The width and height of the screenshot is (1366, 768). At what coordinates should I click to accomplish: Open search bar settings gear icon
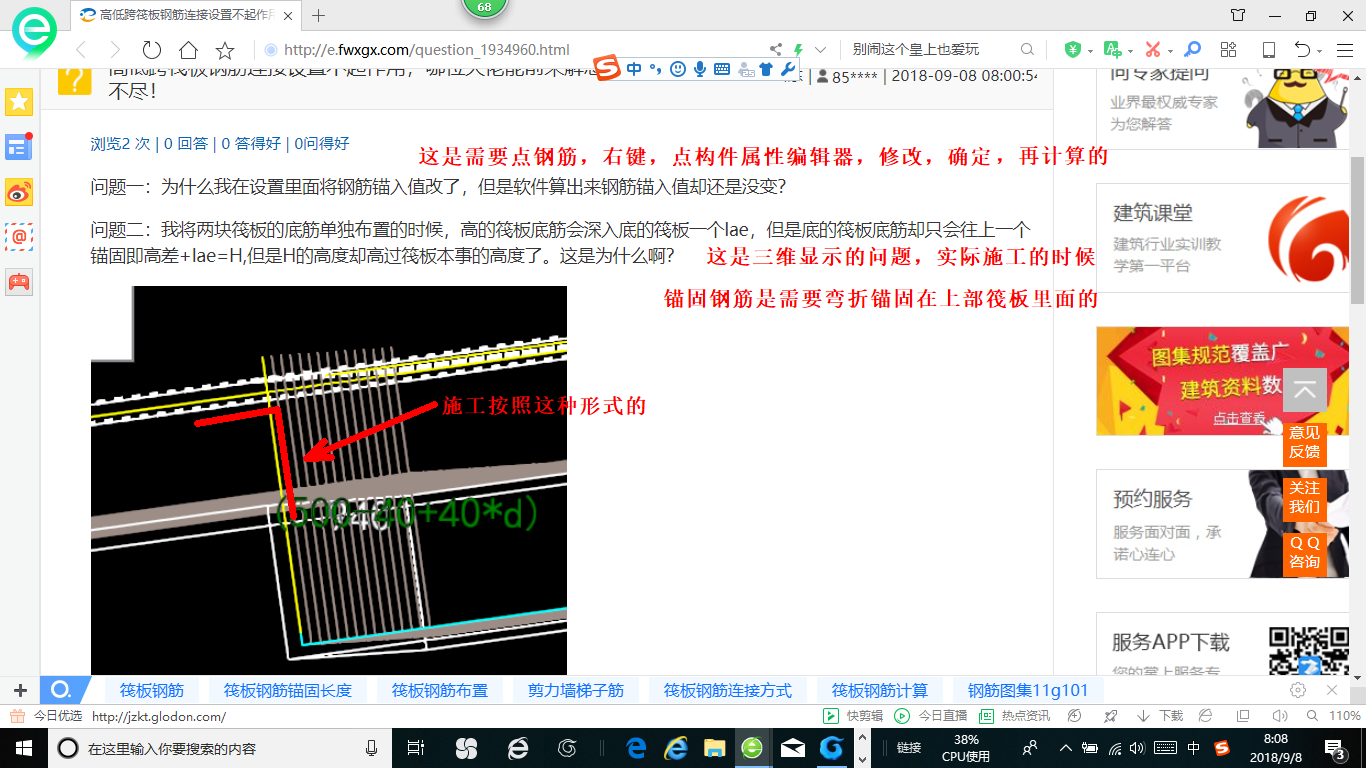coord(1298,690)
